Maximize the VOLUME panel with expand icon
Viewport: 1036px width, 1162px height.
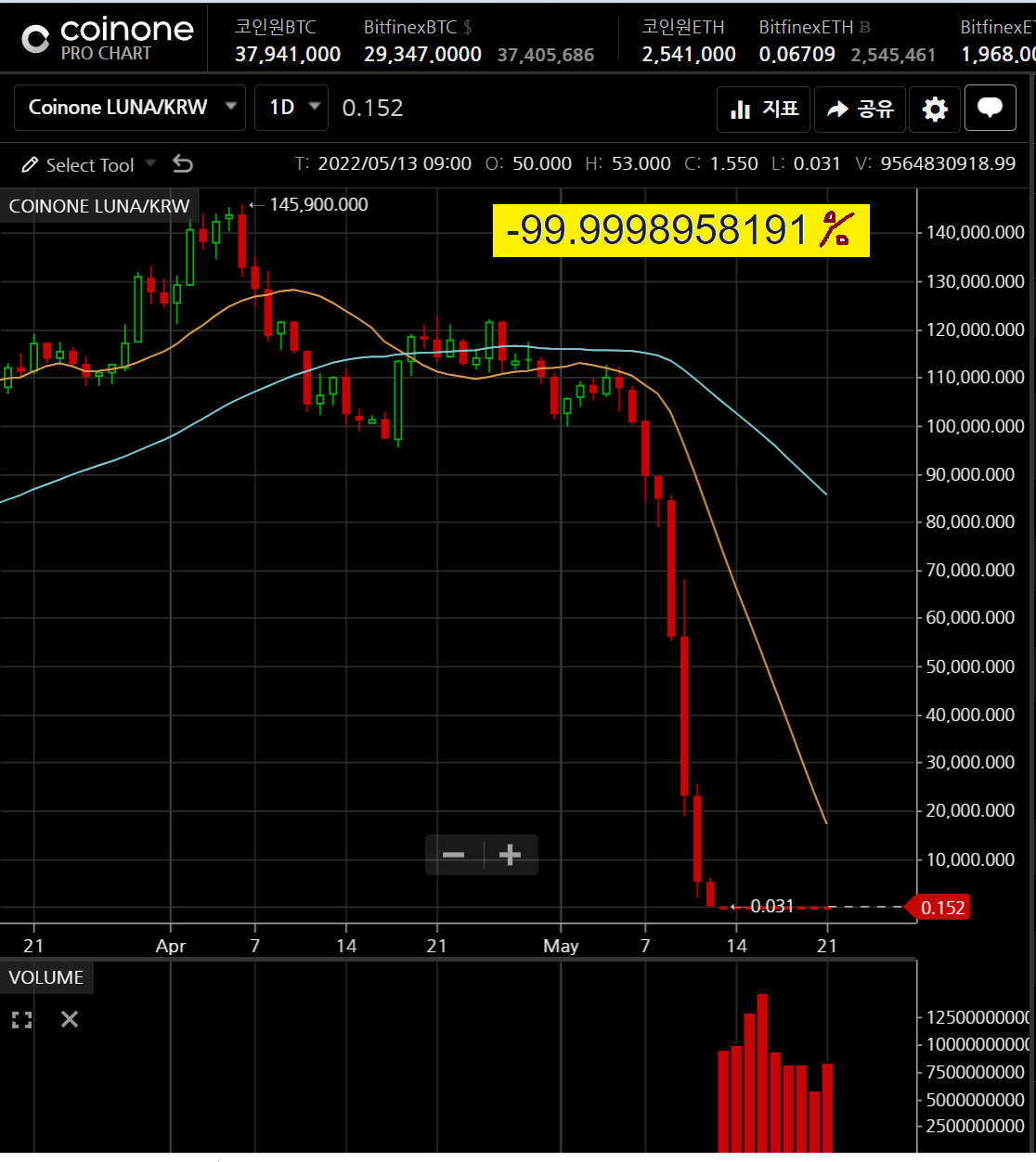point(22,1020)
